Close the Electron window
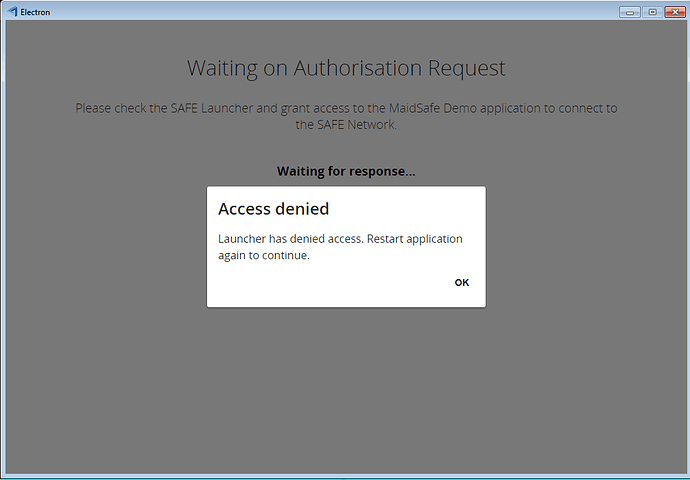This screenshot has width=690, height=480. 675,12
